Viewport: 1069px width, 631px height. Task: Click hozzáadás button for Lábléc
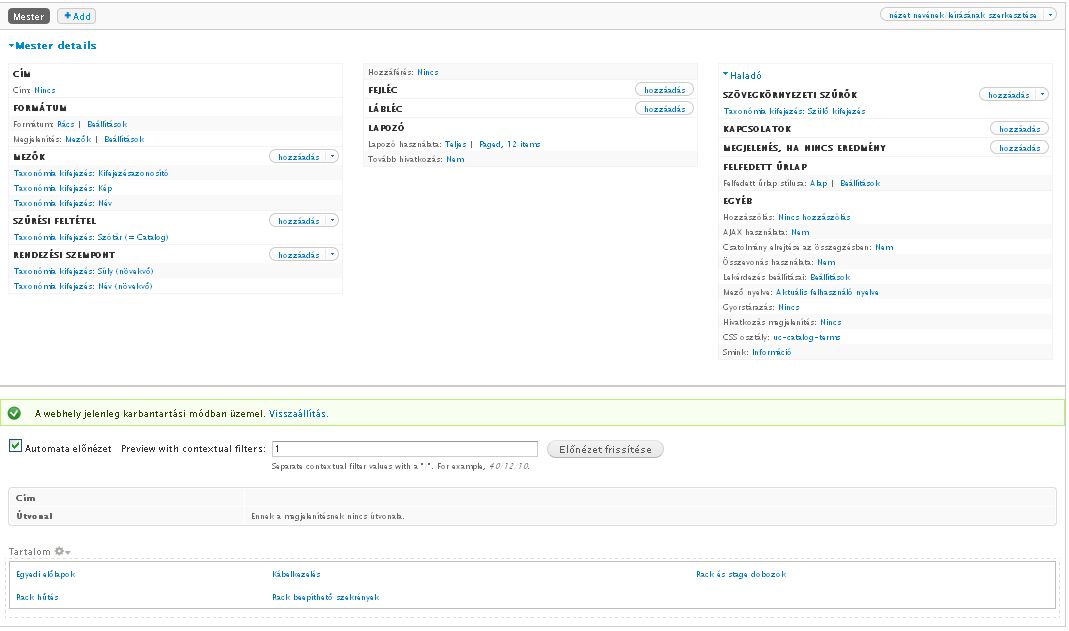coord(664,109)
